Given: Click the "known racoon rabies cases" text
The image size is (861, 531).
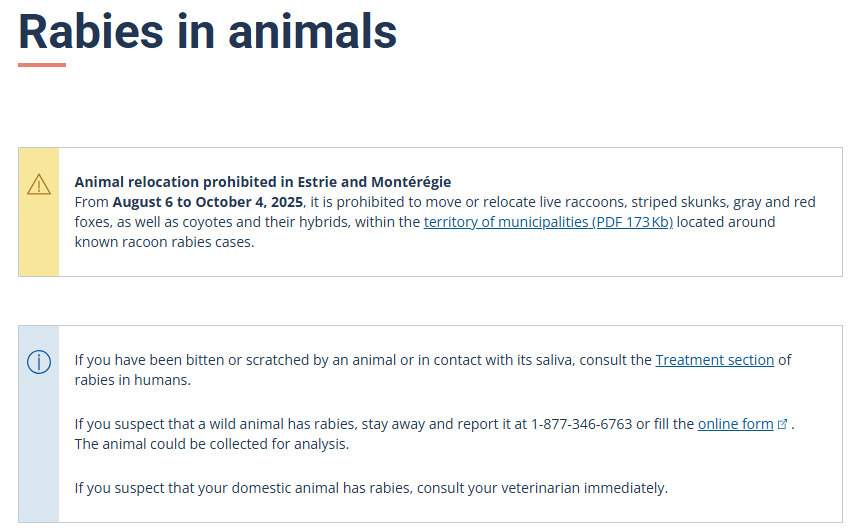Looking at the screenshot, I should click(164, 242).
